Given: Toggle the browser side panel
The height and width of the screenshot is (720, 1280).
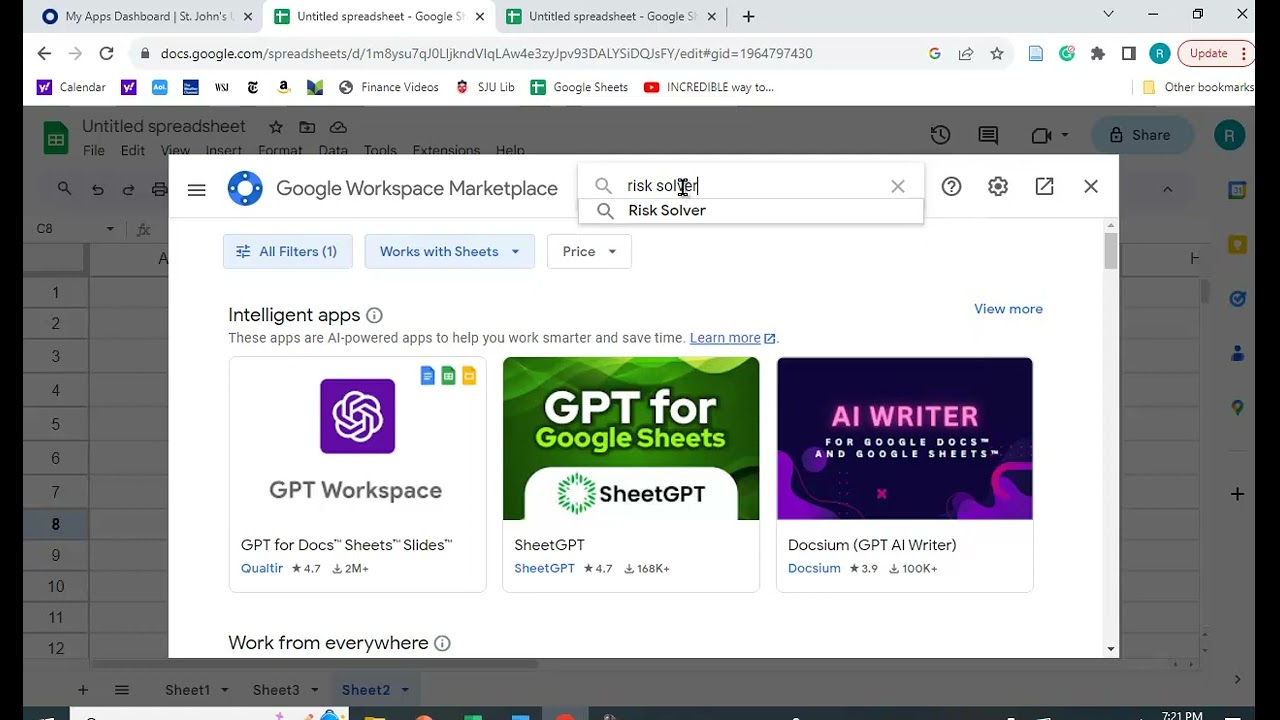Looking at the screenshot, I should point(1129,53).
